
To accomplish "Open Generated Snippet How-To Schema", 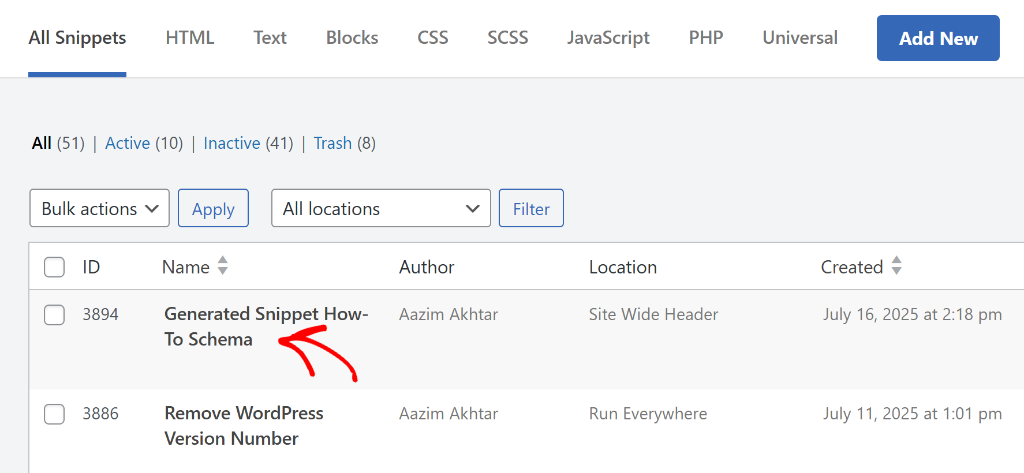I will tap(266, 327).
